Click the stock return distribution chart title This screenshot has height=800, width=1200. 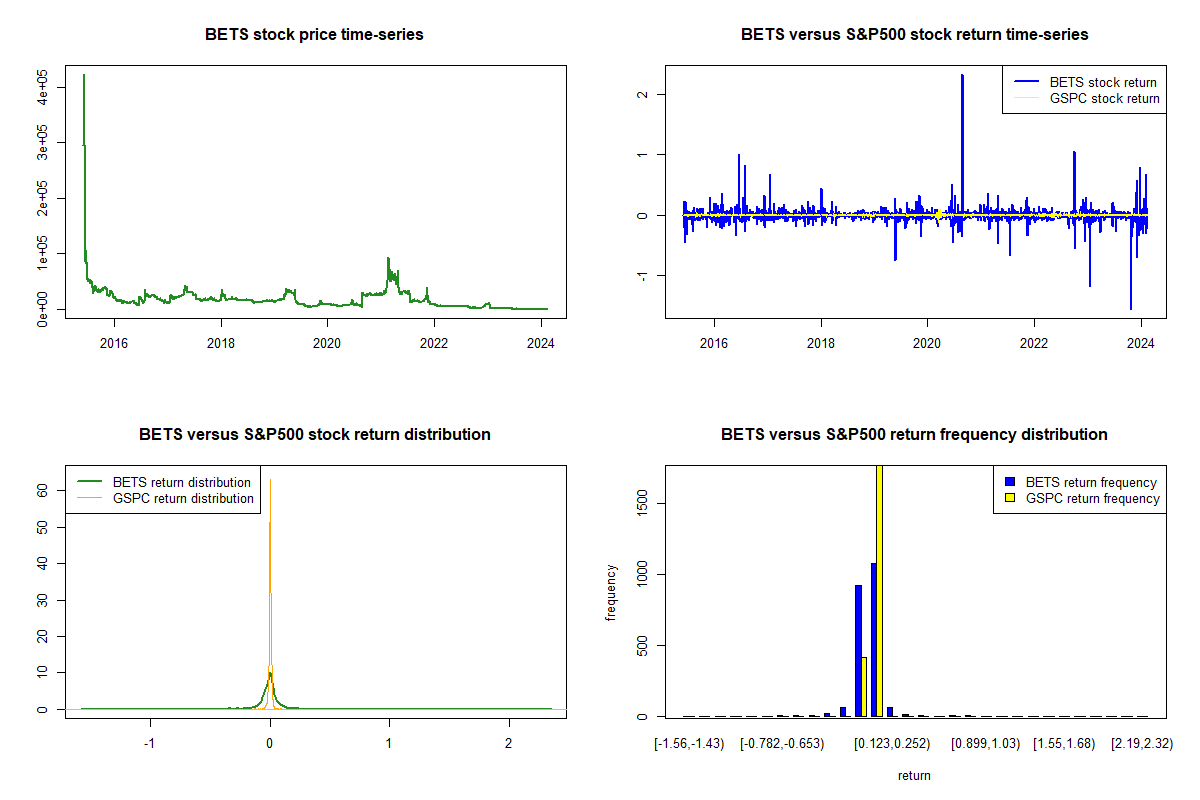pyautogui.click(x=314, y=435)
